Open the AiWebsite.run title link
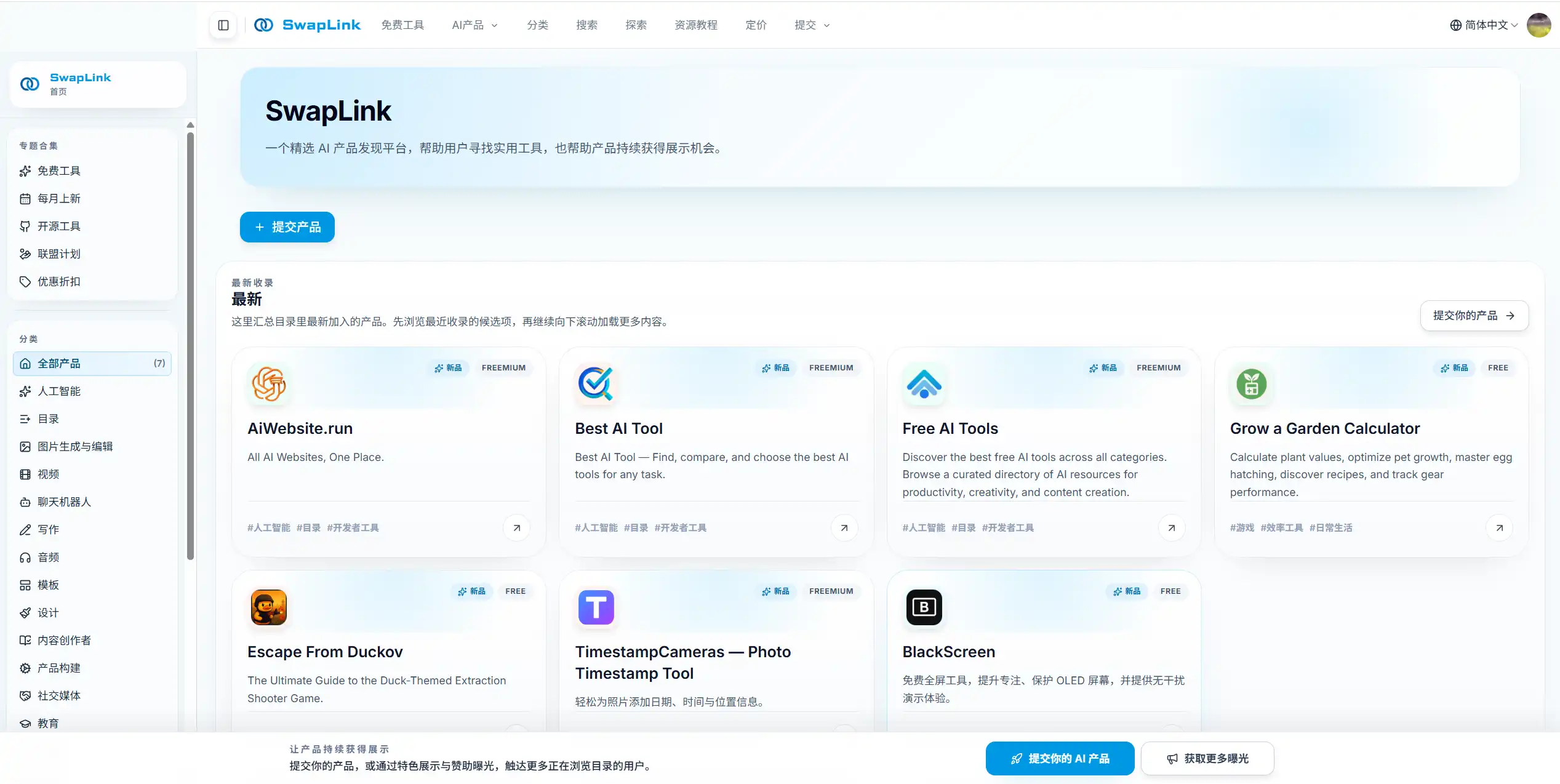The image size is (1560, 784). (300, 429)
